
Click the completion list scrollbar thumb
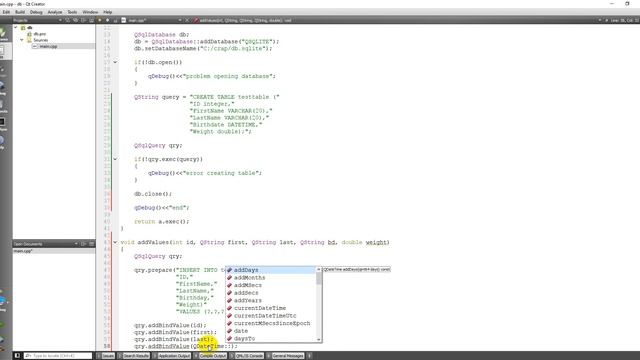pyautogui.click(x=319, y=278)
